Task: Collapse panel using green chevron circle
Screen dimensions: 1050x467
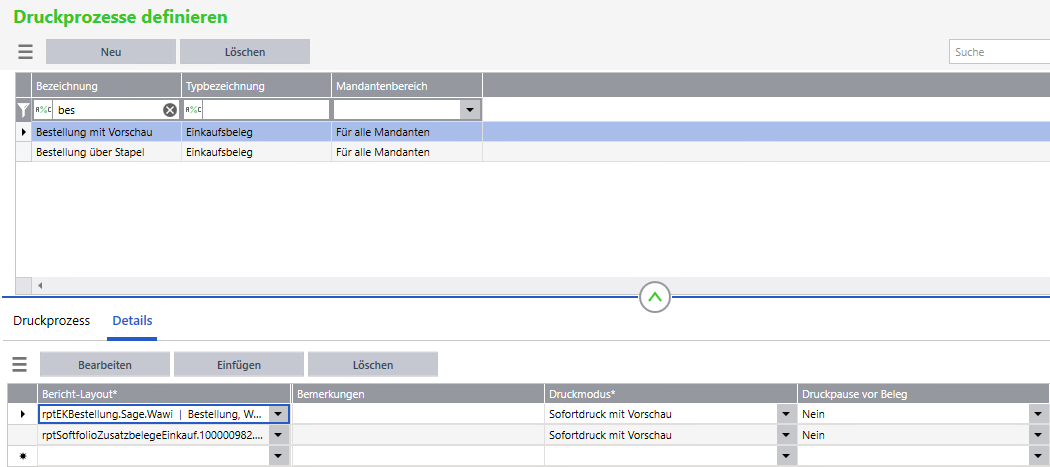Action: (655, 297)
